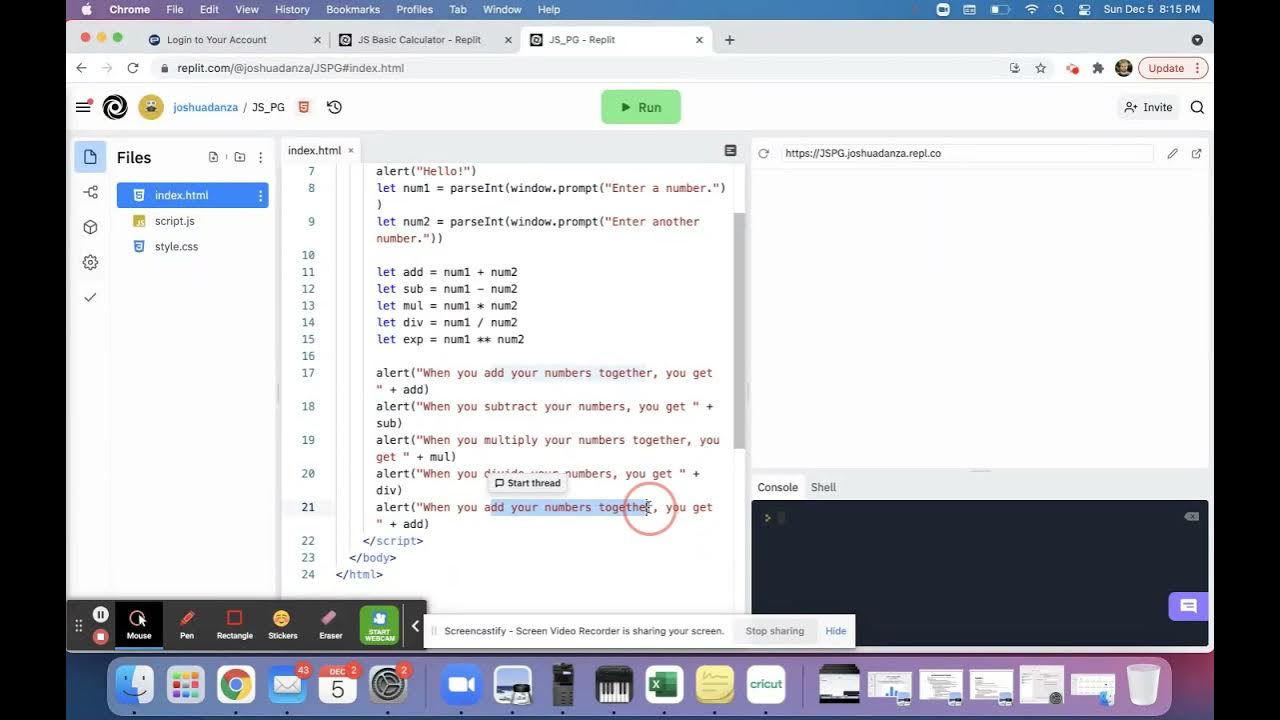Bookmark this page with star icon

point(1040,68)
